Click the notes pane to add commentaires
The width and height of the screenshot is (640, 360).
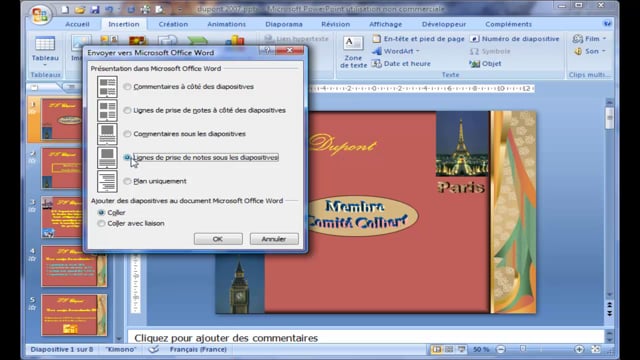[x=365, y=338]
